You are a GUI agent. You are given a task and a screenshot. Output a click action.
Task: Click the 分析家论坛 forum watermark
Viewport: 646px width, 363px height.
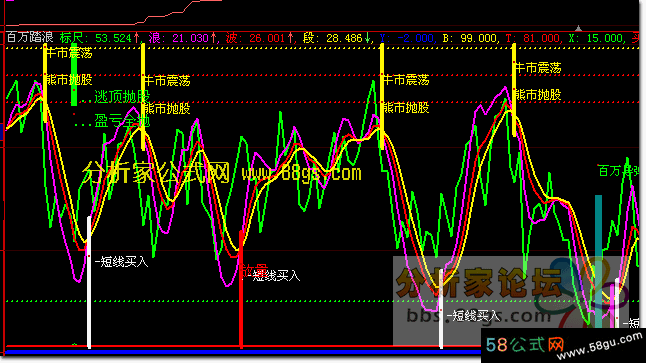479,283
